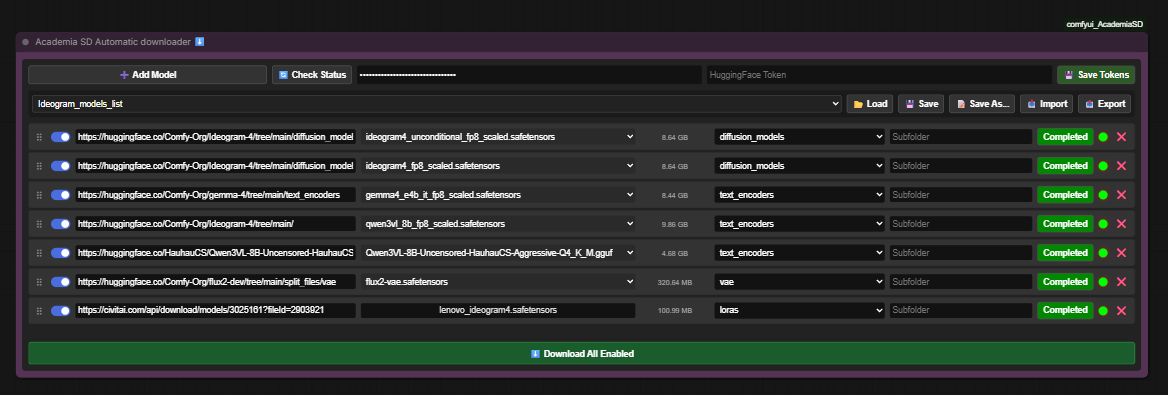This screenshot has width=1168, height=395.
Task: Open text_encoders dropdown in gemma4 row
Action: [x=799, y=195]
